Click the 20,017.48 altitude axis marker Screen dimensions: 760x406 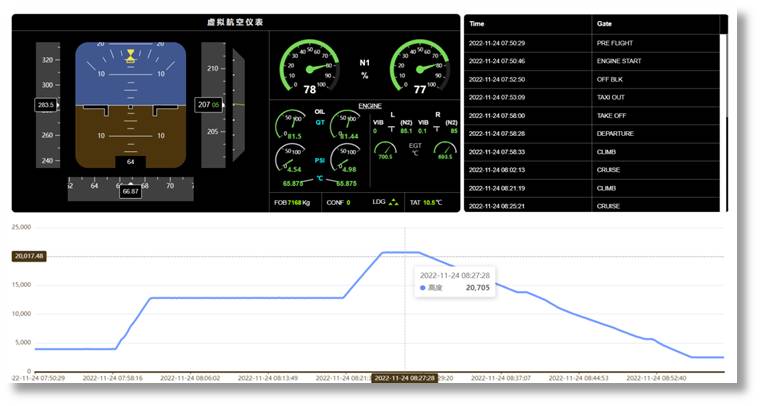(28, 257)
